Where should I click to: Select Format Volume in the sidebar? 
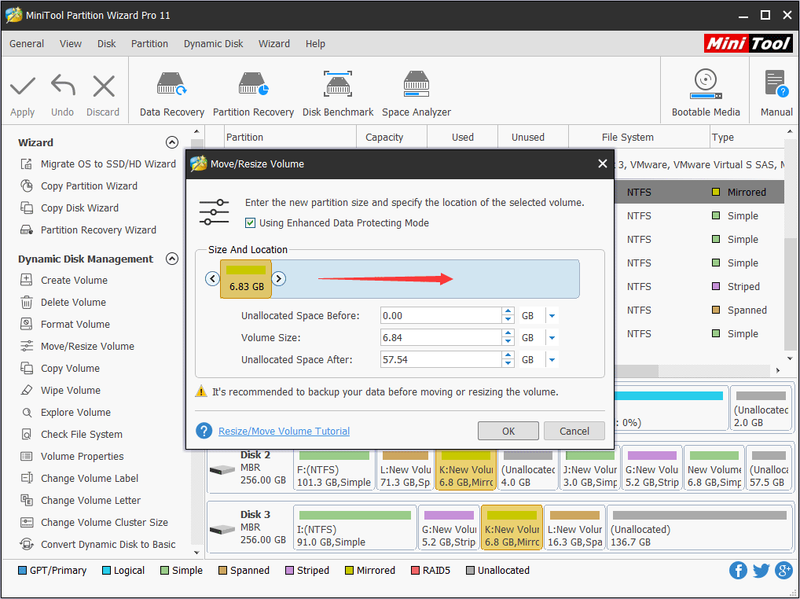coord(65,324)
